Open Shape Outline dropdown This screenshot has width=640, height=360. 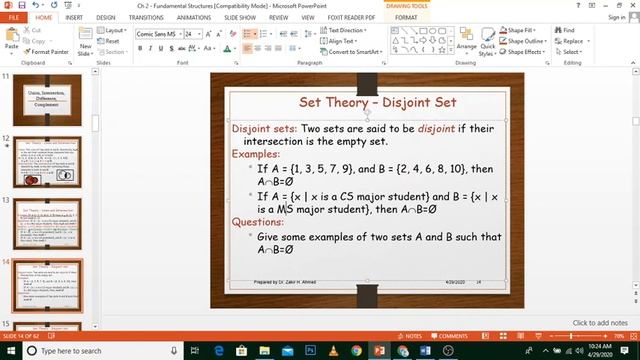tap(523, 41)
